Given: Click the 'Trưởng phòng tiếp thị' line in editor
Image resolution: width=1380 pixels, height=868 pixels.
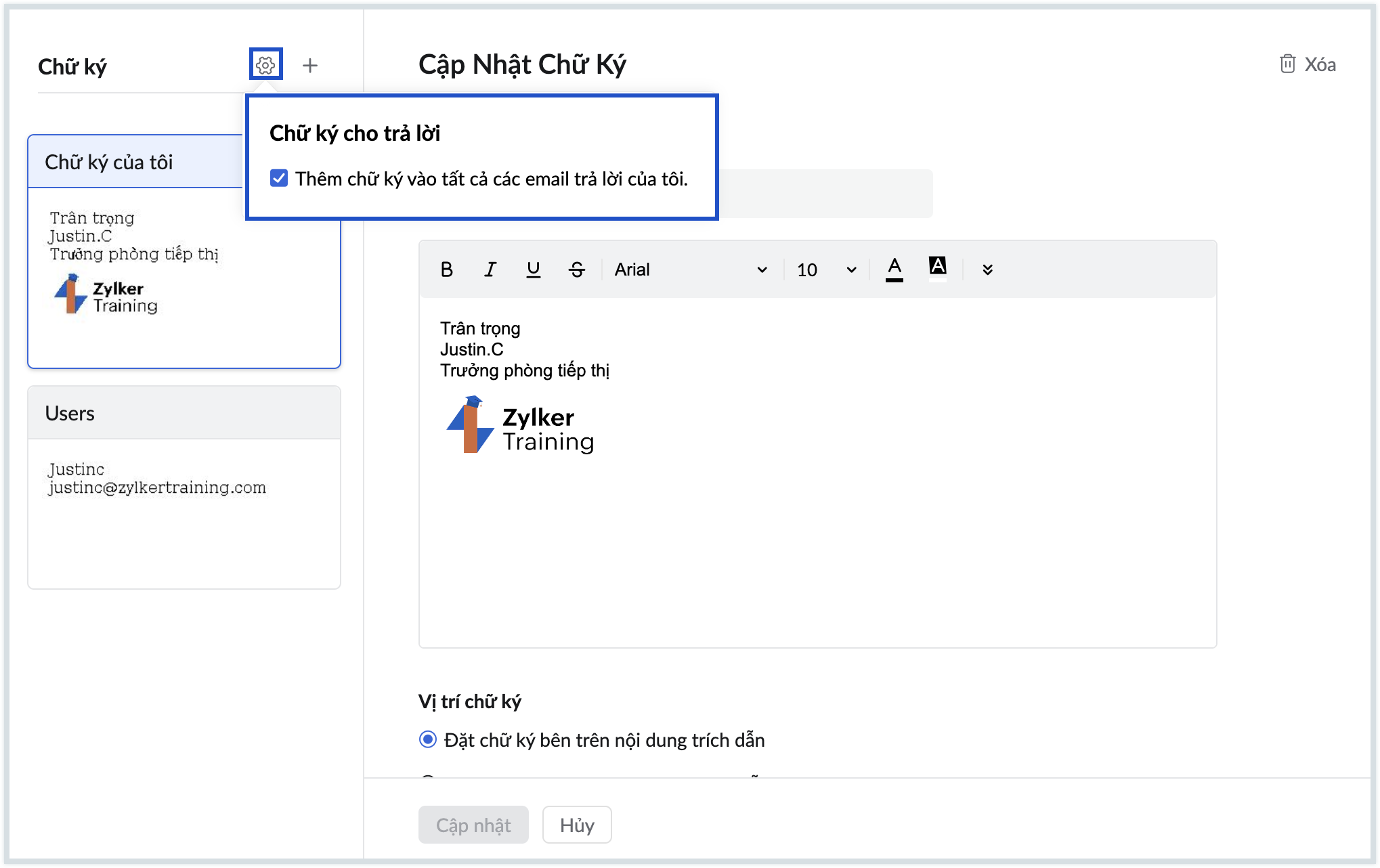Looking at the screenshot, I should pos(525,370).
